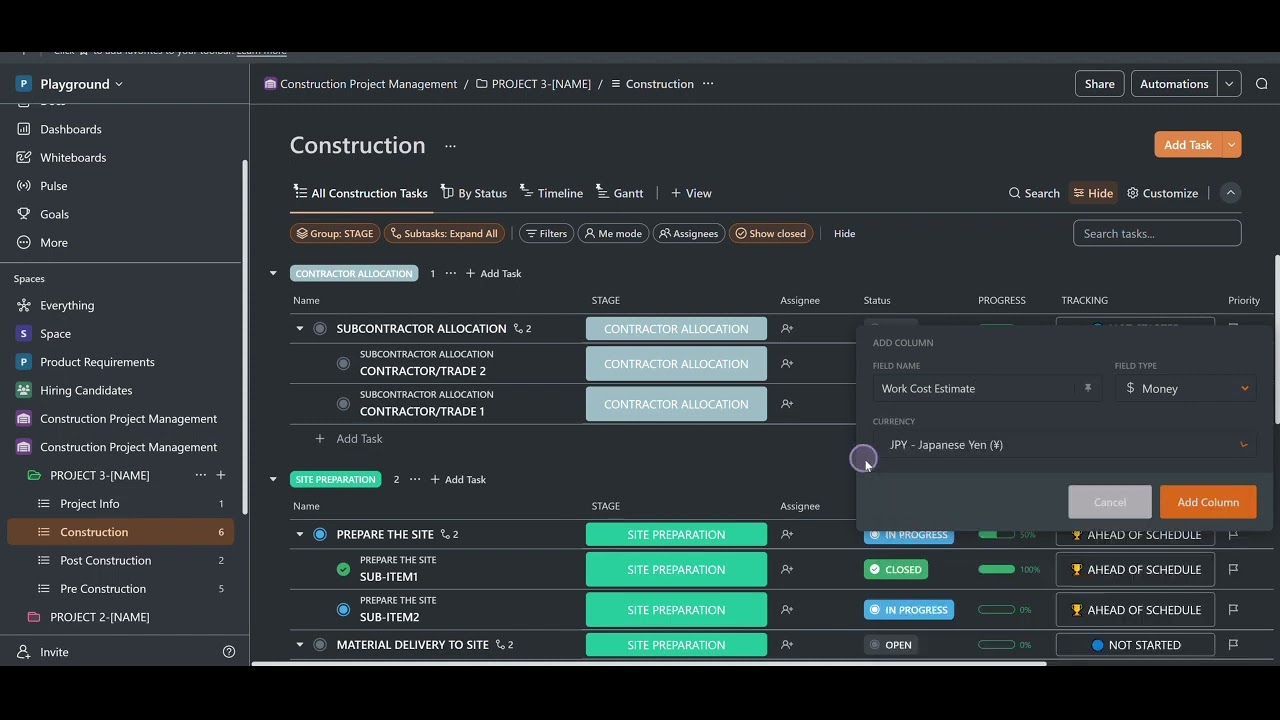Set priority flag for SUB-ITEM1
Screen dimensions: 1280x720
pos(1234,570)
